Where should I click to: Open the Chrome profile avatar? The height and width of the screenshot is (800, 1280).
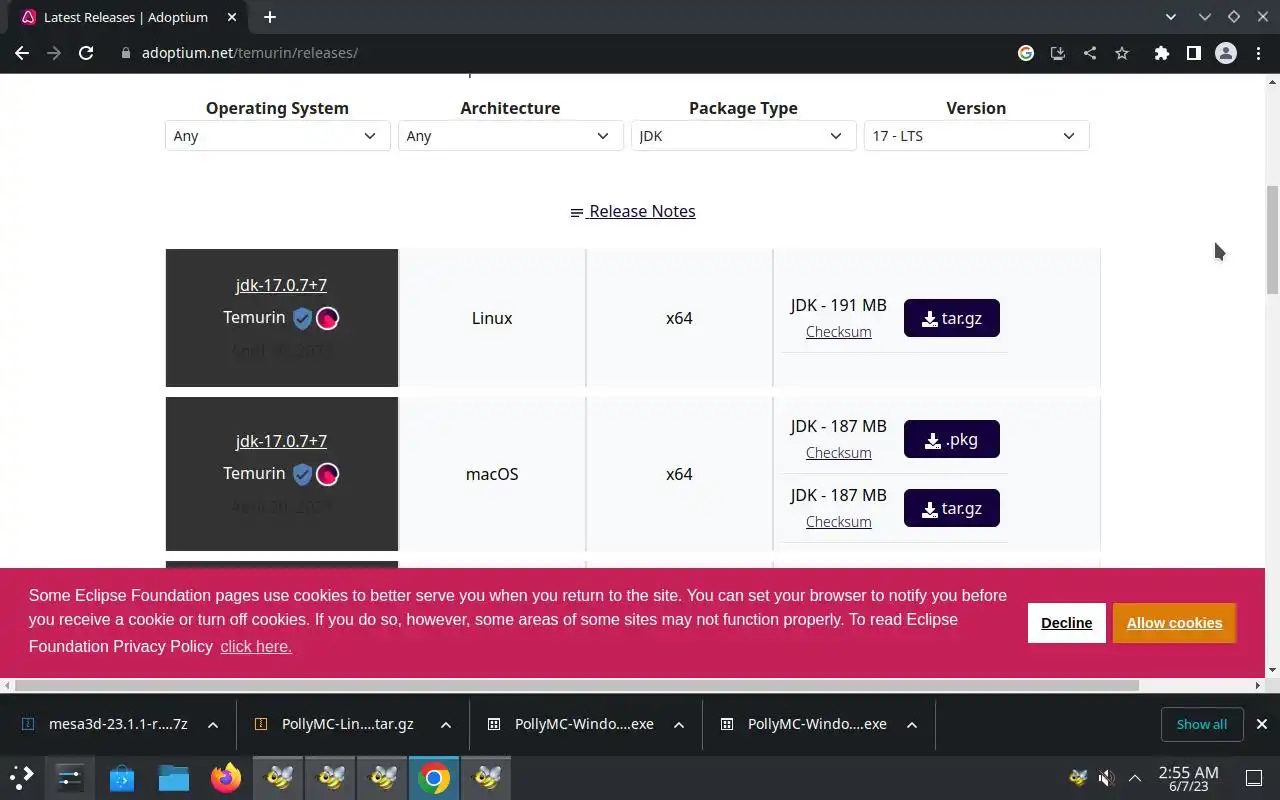[1226, 53]
